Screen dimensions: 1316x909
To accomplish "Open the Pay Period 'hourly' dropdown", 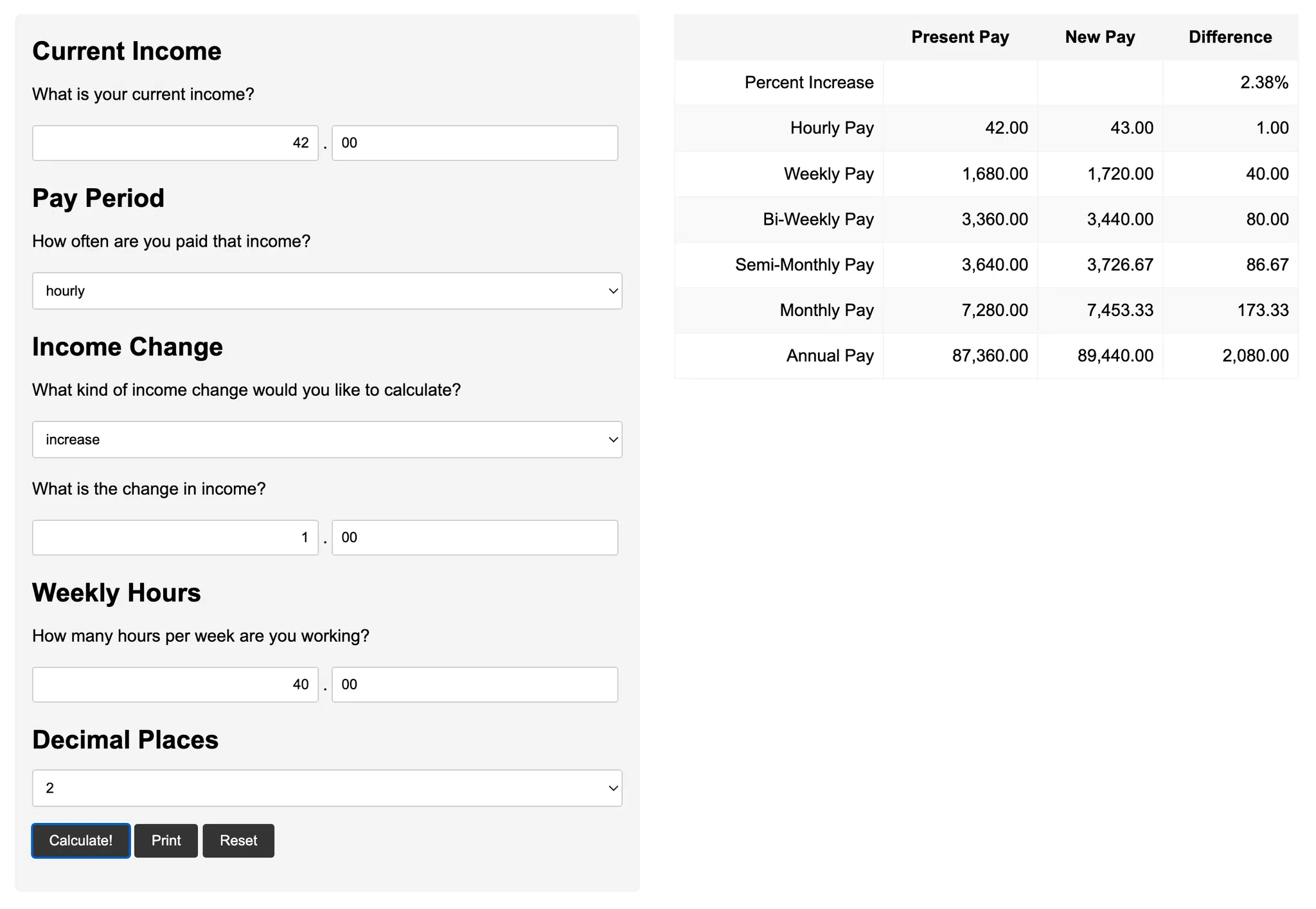I will [x=327, y=291].
